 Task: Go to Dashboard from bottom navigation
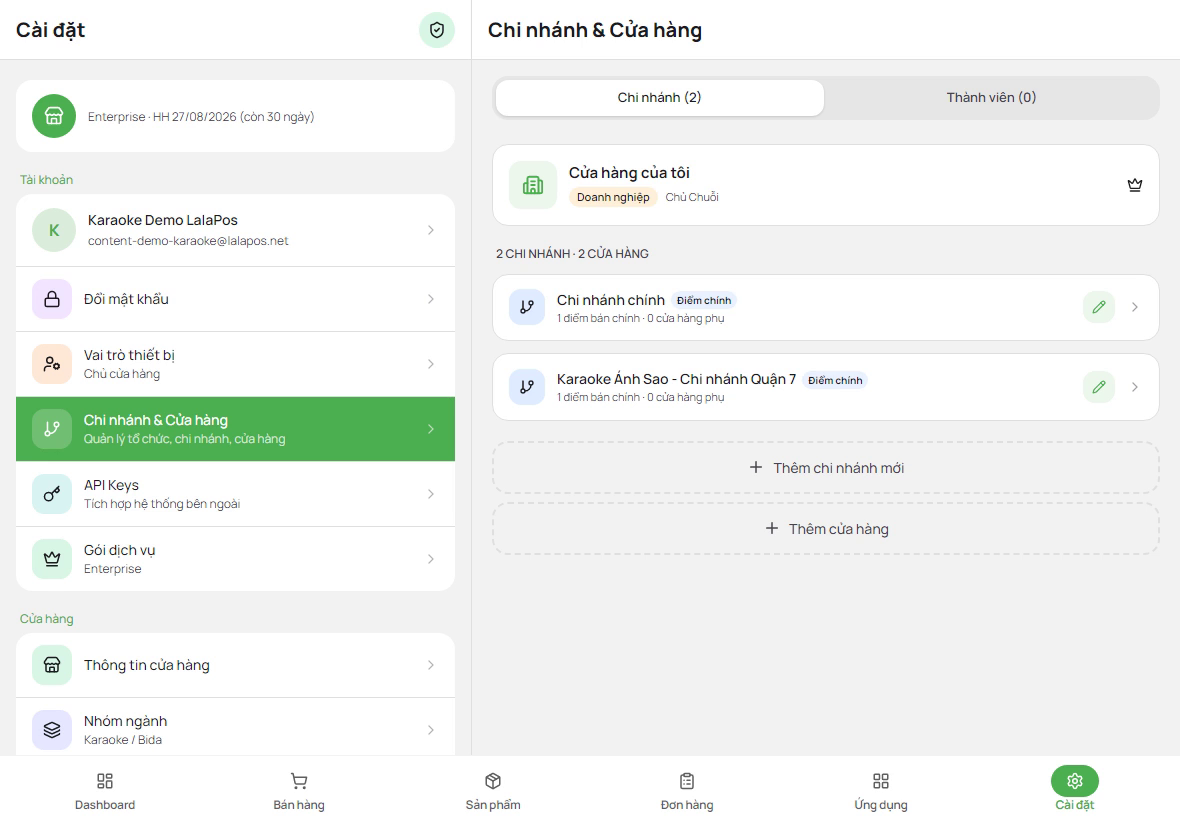point(105,791)
